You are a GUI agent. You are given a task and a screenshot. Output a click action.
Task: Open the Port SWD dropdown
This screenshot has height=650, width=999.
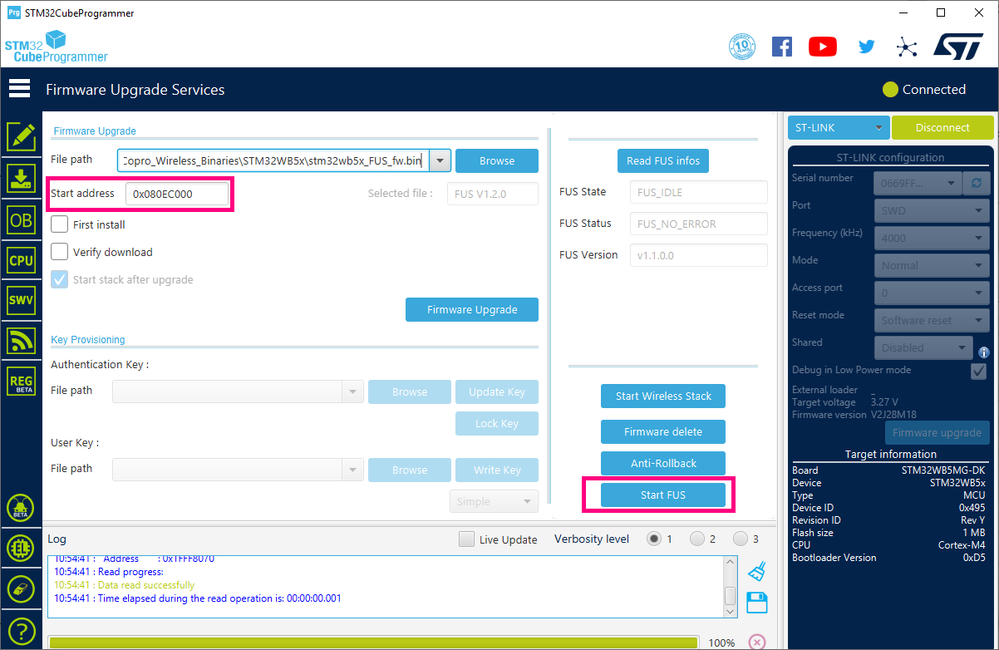tap(931, 210)
